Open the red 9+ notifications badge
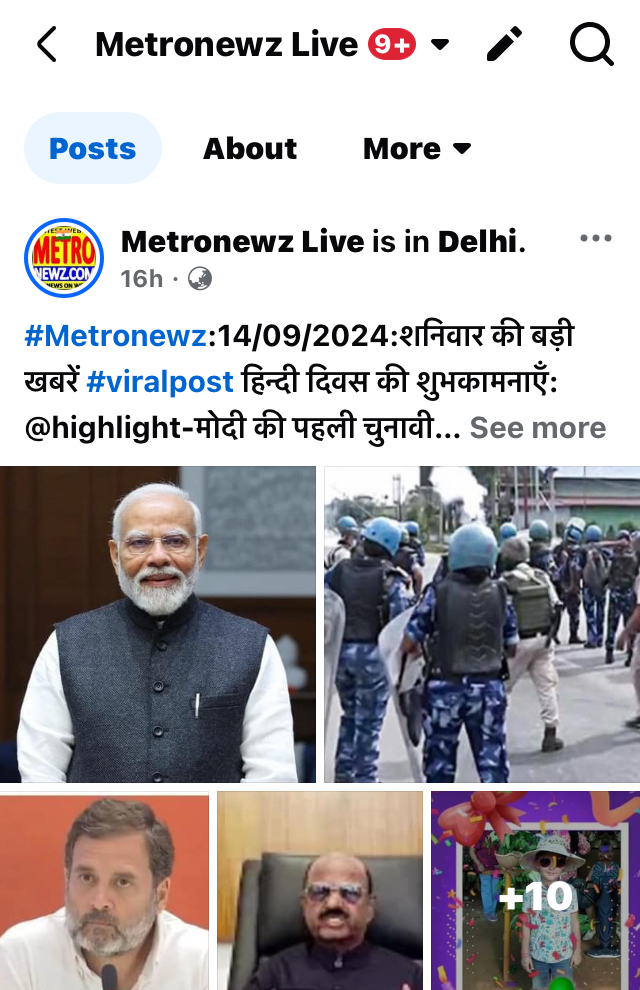Screen dimensions: 640x990 point(392,44)
